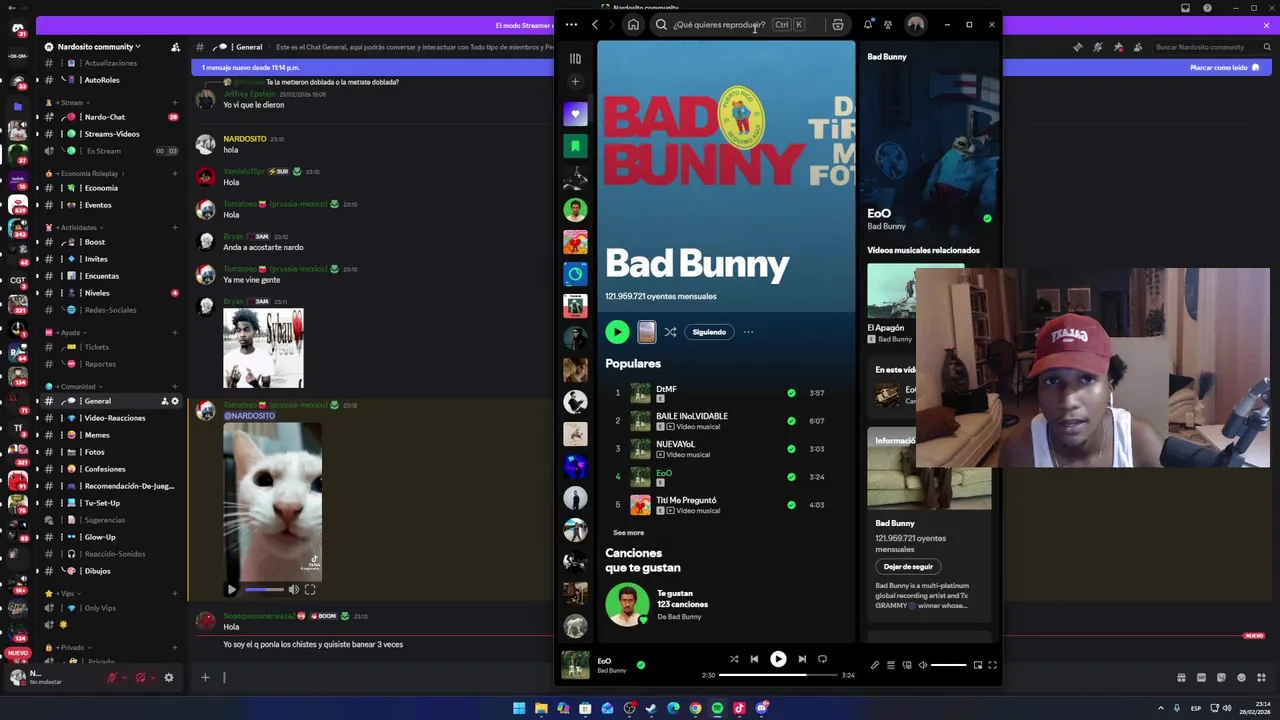Image resolution: width=1280 pixels, height=720 pixels.
Task: Open Spotify Home from the top bar
Action: click(x=633, y=25)
